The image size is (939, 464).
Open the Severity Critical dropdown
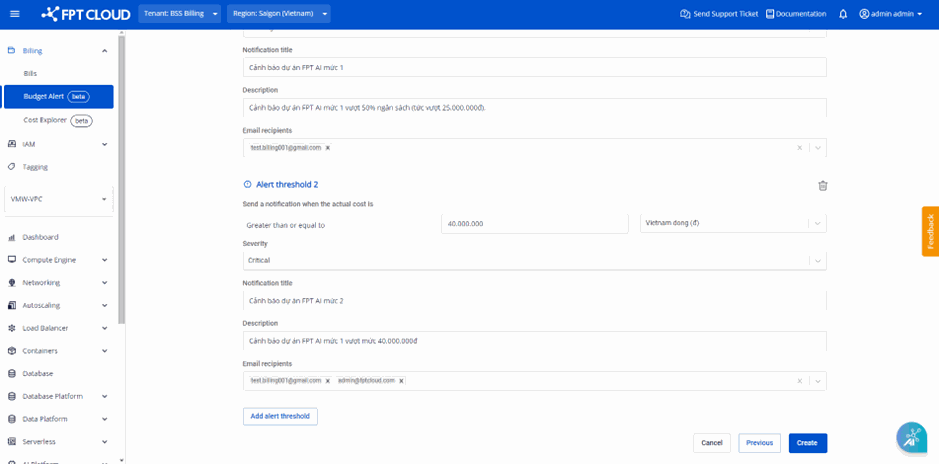[x=534, y=260]
